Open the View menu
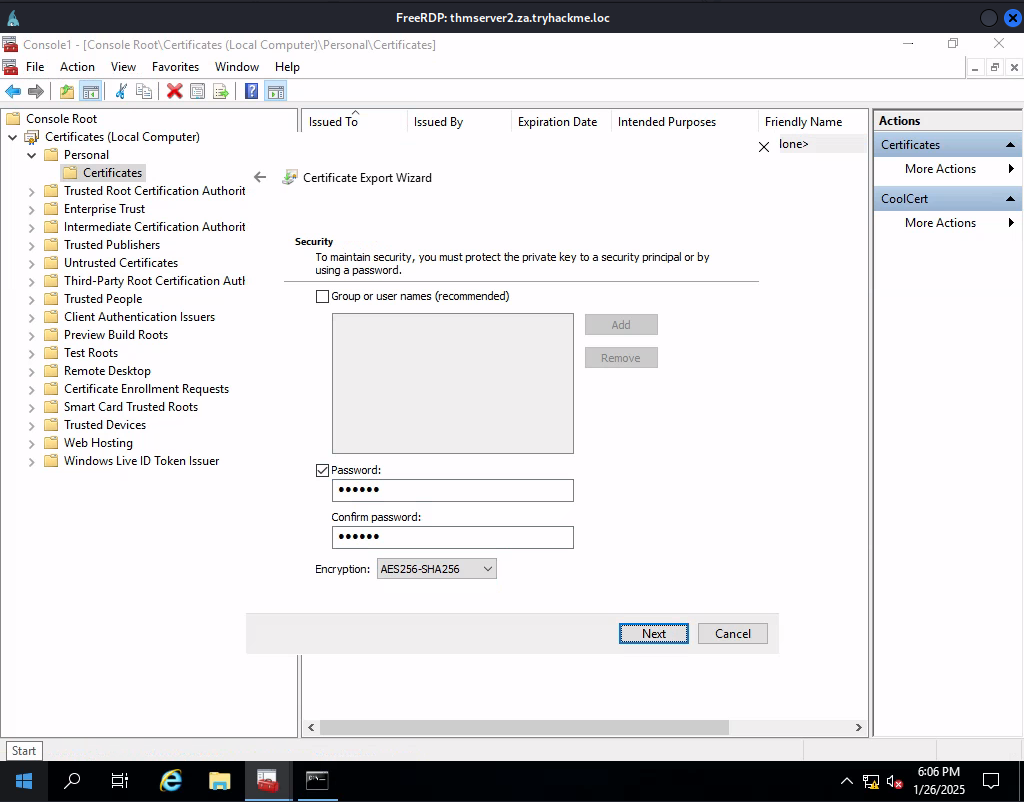 click(x=123, y=67)
